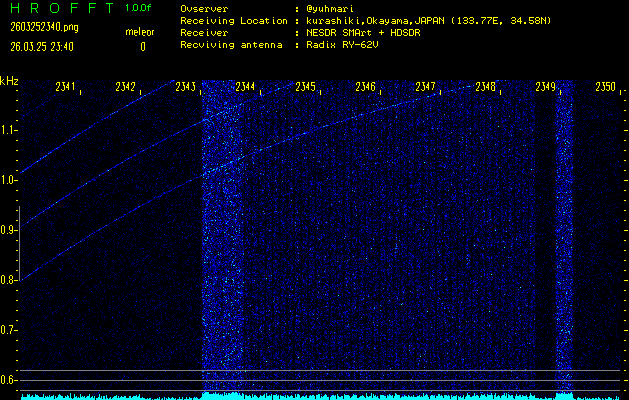Click the 2341 time marker

[x=66, y=88]
